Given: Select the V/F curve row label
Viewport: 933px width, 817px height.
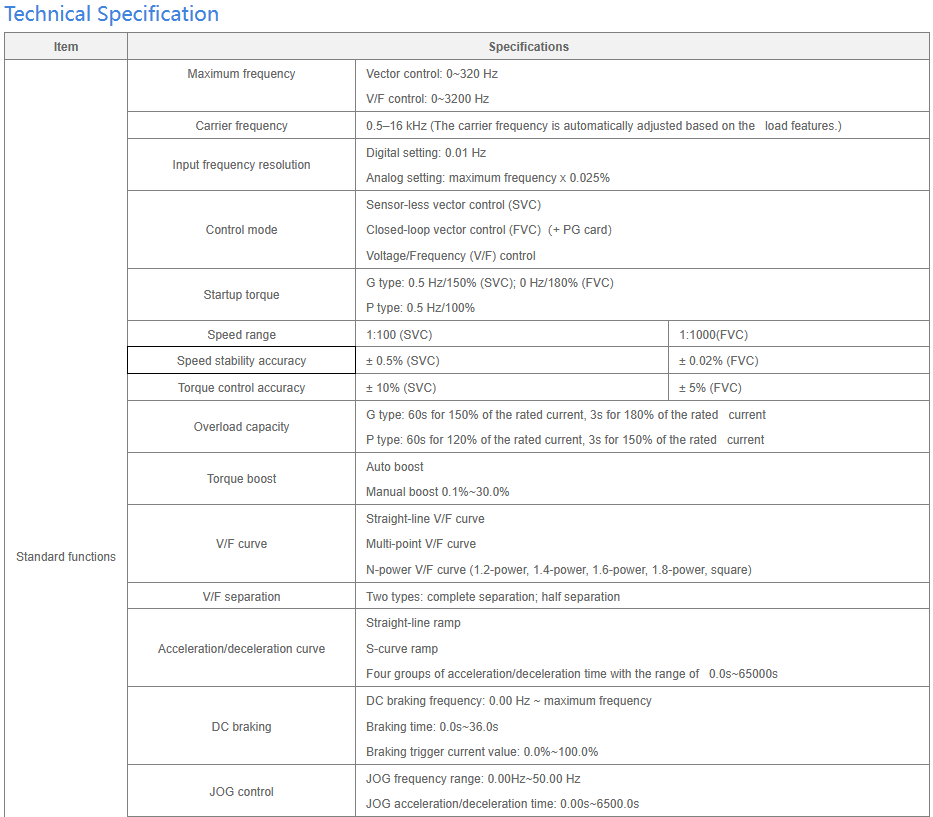Looking at the screenshot, I should coord(241,544).
